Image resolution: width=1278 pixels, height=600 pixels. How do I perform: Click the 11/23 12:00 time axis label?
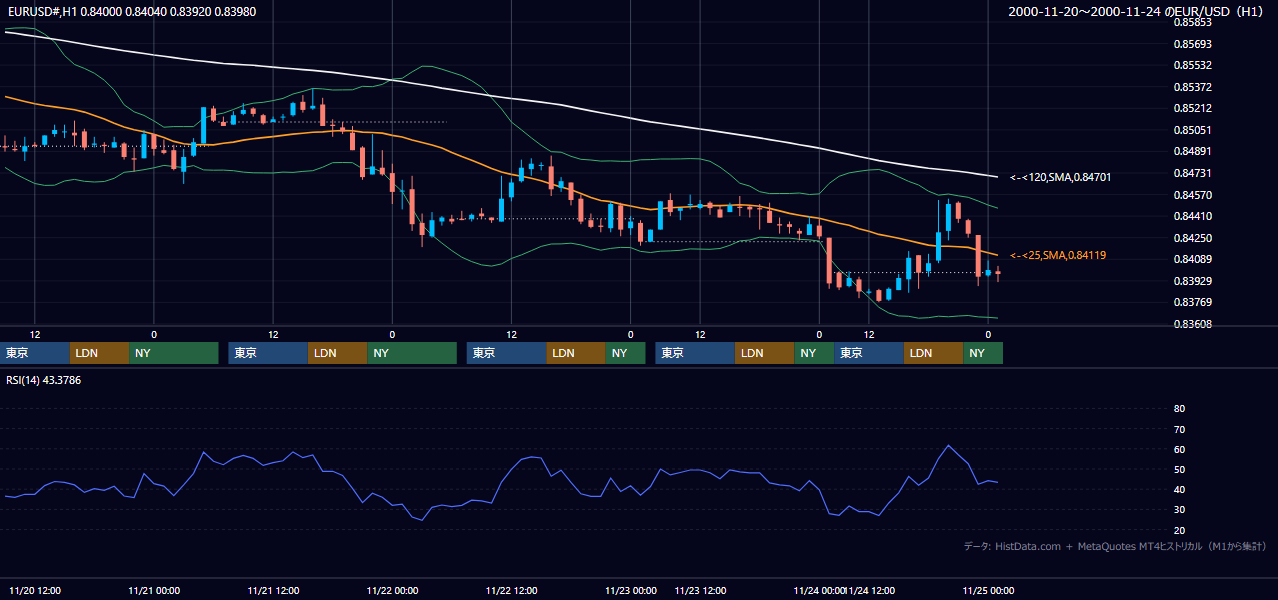[701, 591]
